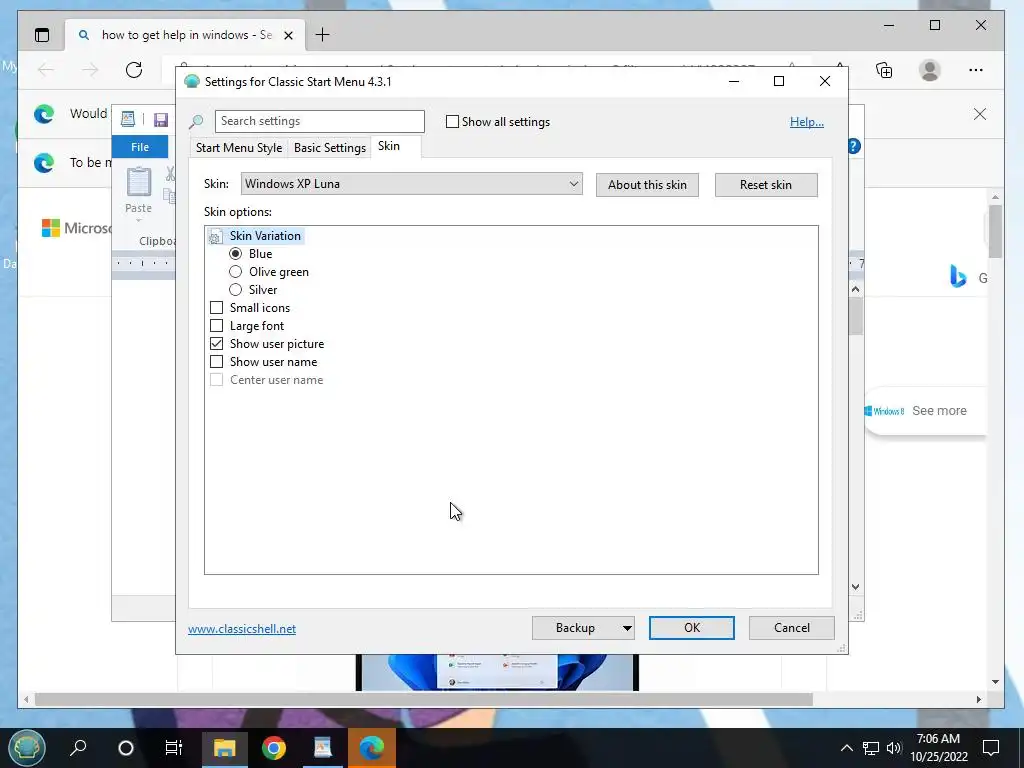Screen dimensions: 1024x768
Task: Enable Show user name checkbox
Action: (x=216, y=362)
